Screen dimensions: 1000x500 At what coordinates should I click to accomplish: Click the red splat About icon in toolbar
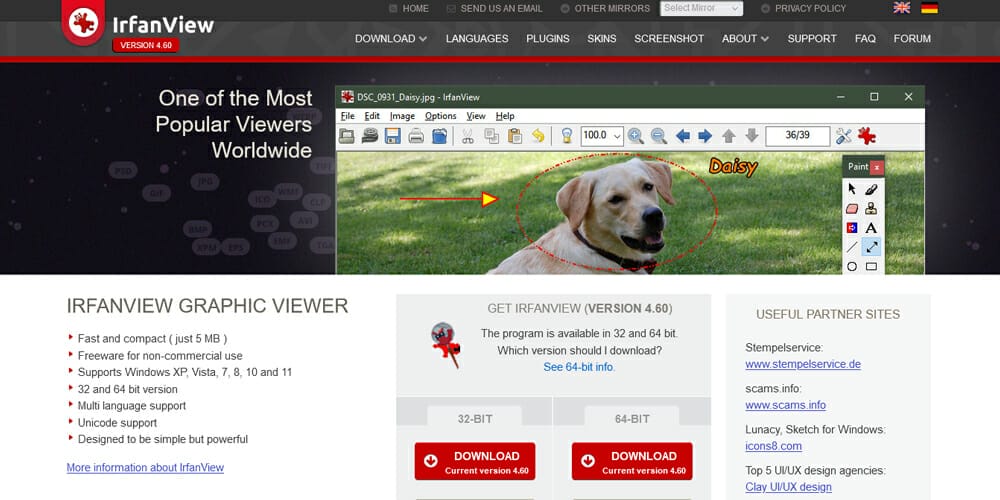pos(866,136)
